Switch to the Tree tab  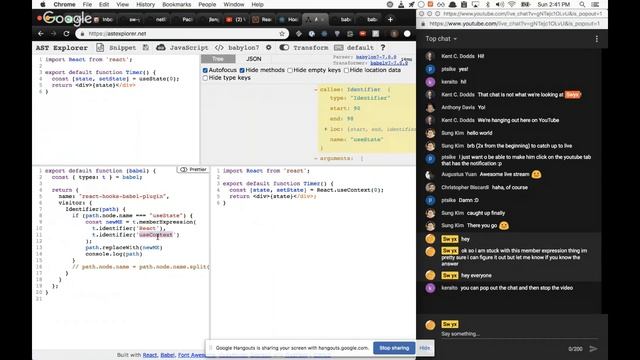pos(218,59)
